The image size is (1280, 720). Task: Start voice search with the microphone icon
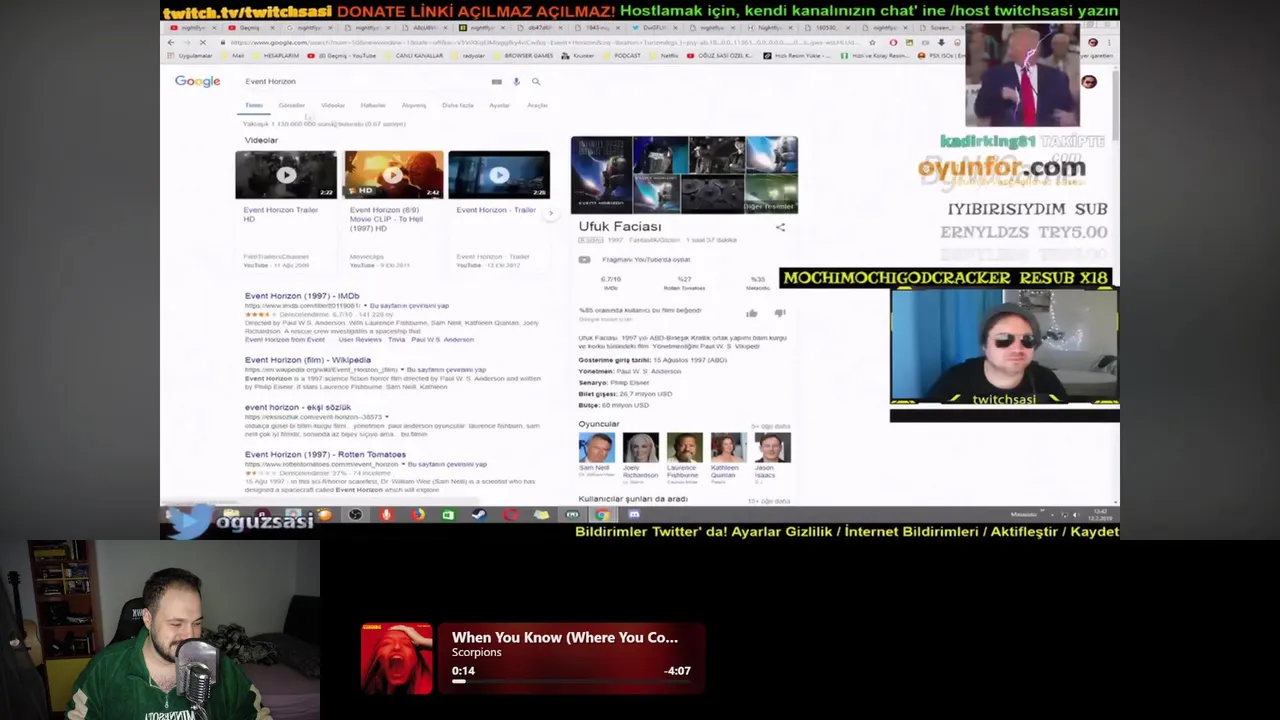pos(516,82)
